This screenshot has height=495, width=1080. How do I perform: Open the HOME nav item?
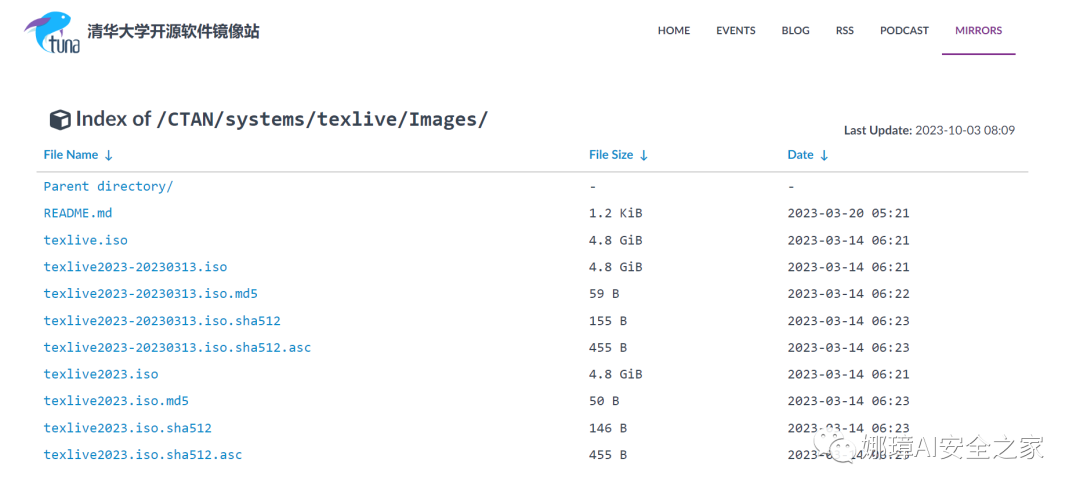pyautogui.click(x=674, y=30)
